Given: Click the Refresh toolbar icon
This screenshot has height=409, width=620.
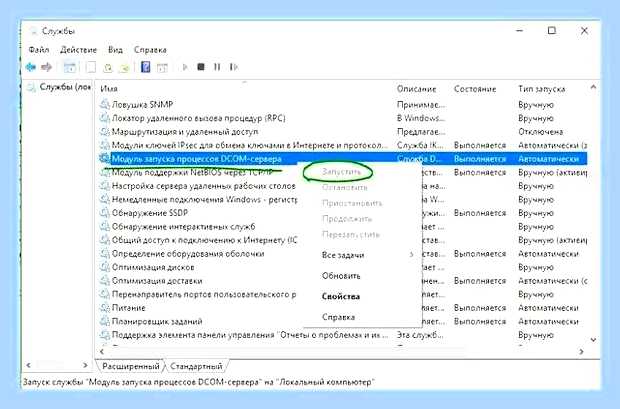Looking at the screenshot, I should tap(108, 68).
